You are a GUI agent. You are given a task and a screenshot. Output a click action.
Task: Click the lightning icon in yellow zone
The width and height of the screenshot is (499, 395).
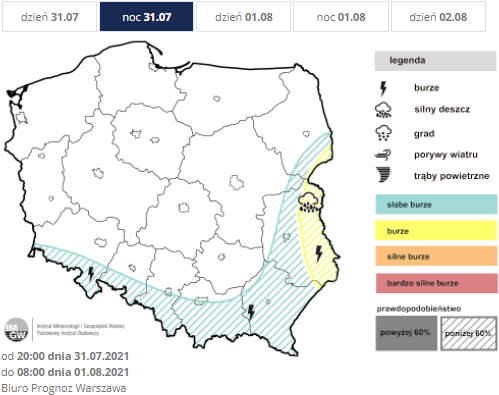coord(319,253)
